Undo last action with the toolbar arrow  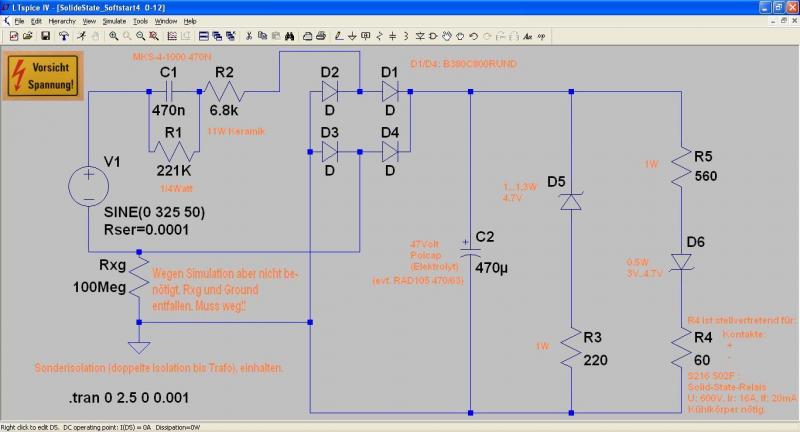click(473, 36)
